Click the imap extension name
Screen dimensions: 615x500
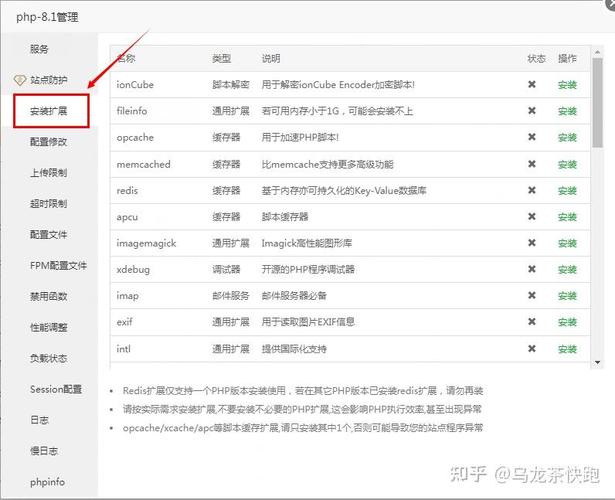pyautogui.click(x=127, y=296)
